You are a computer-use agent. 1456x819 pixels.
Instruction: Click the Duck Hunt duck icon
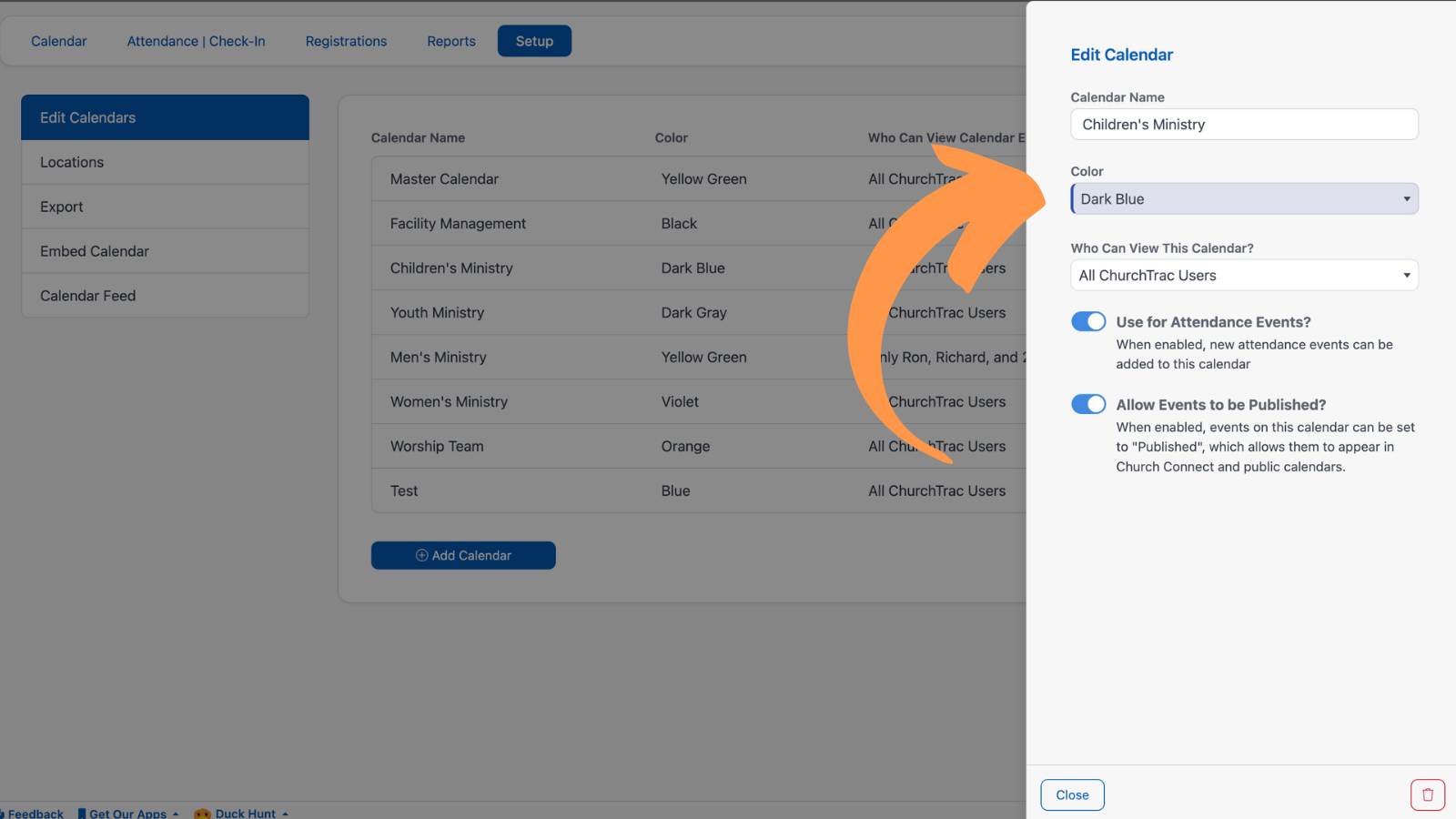click(x=202, y=814)
